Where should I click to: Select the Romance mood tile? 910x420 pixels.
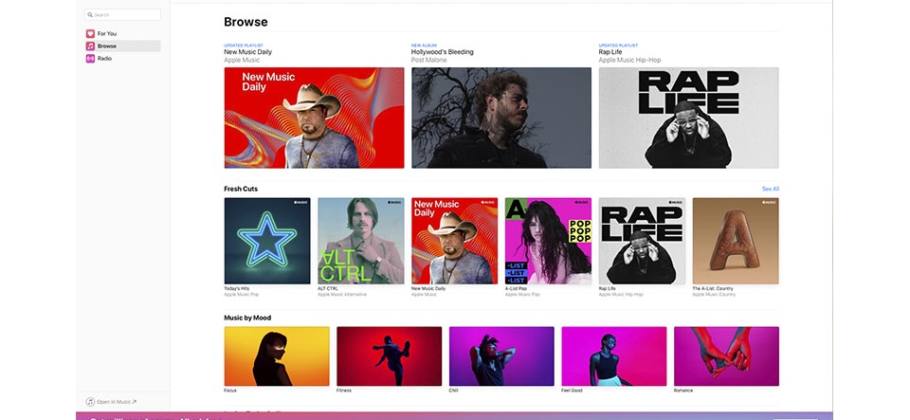coord(727,356)
